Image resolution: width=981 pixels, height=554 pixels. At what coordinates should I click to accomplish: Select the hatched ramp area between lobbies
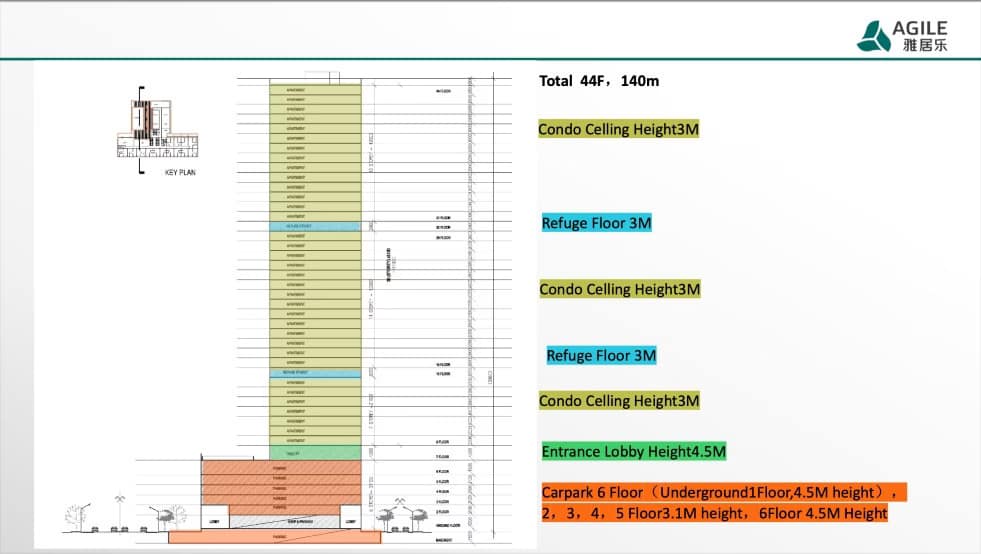pos(284,521)
